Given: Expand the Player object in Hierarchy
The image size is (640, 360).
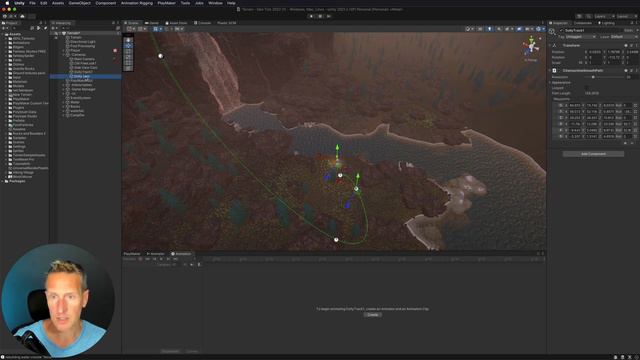Looking at the screenshot, I should [64, 50].
